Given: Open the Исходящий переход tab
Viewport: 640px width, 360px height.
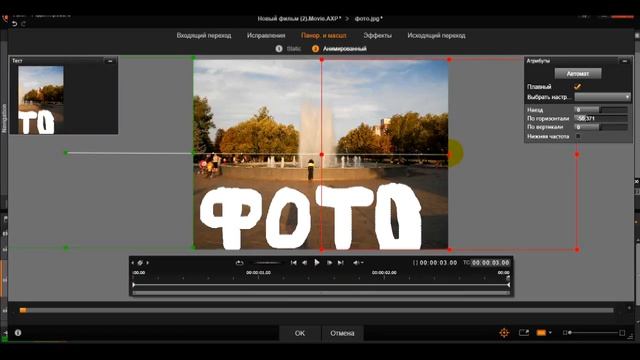Looking at the screenshot, I should pyautogui.click(x=436, y=36).
